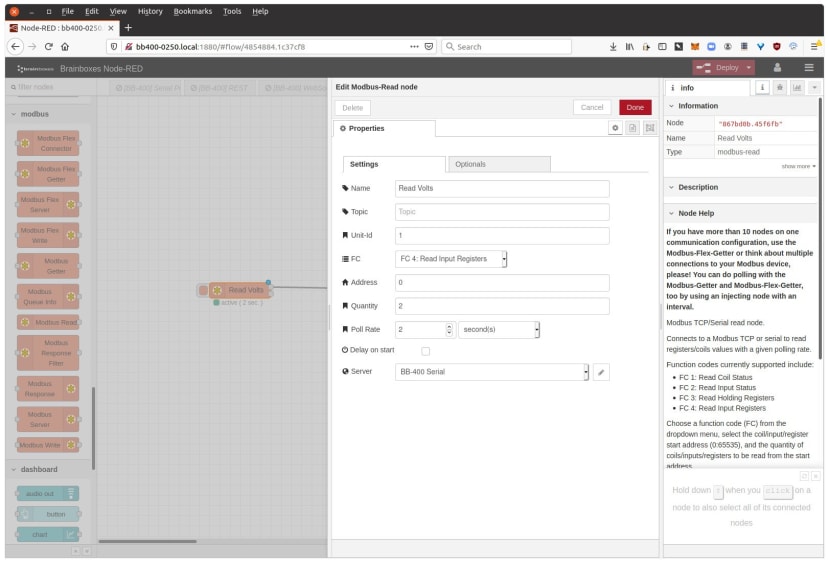
Task: Open node description document icon
Action: tap(632, 128)
